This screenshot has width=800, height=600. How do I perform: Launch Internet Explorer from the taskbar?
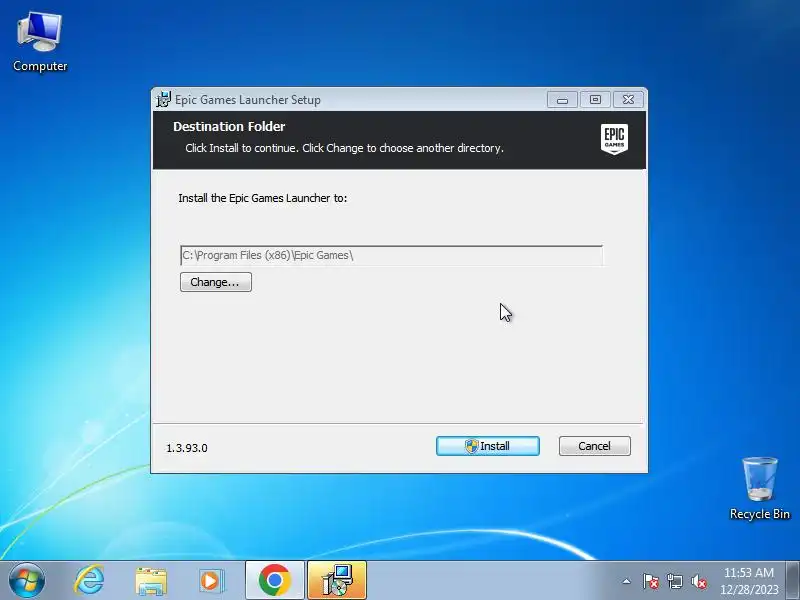point(89,581)
